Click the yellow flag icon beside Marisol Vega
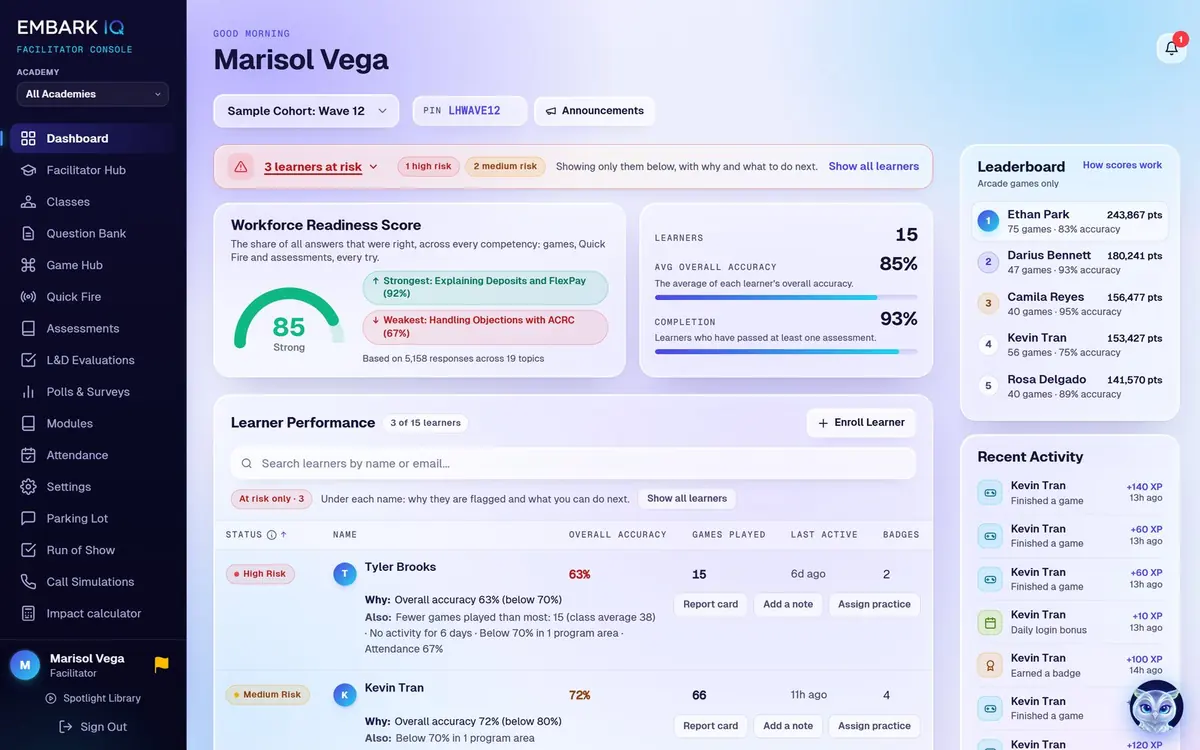This screenshot has height=750, width=1200. pos(161,664)
